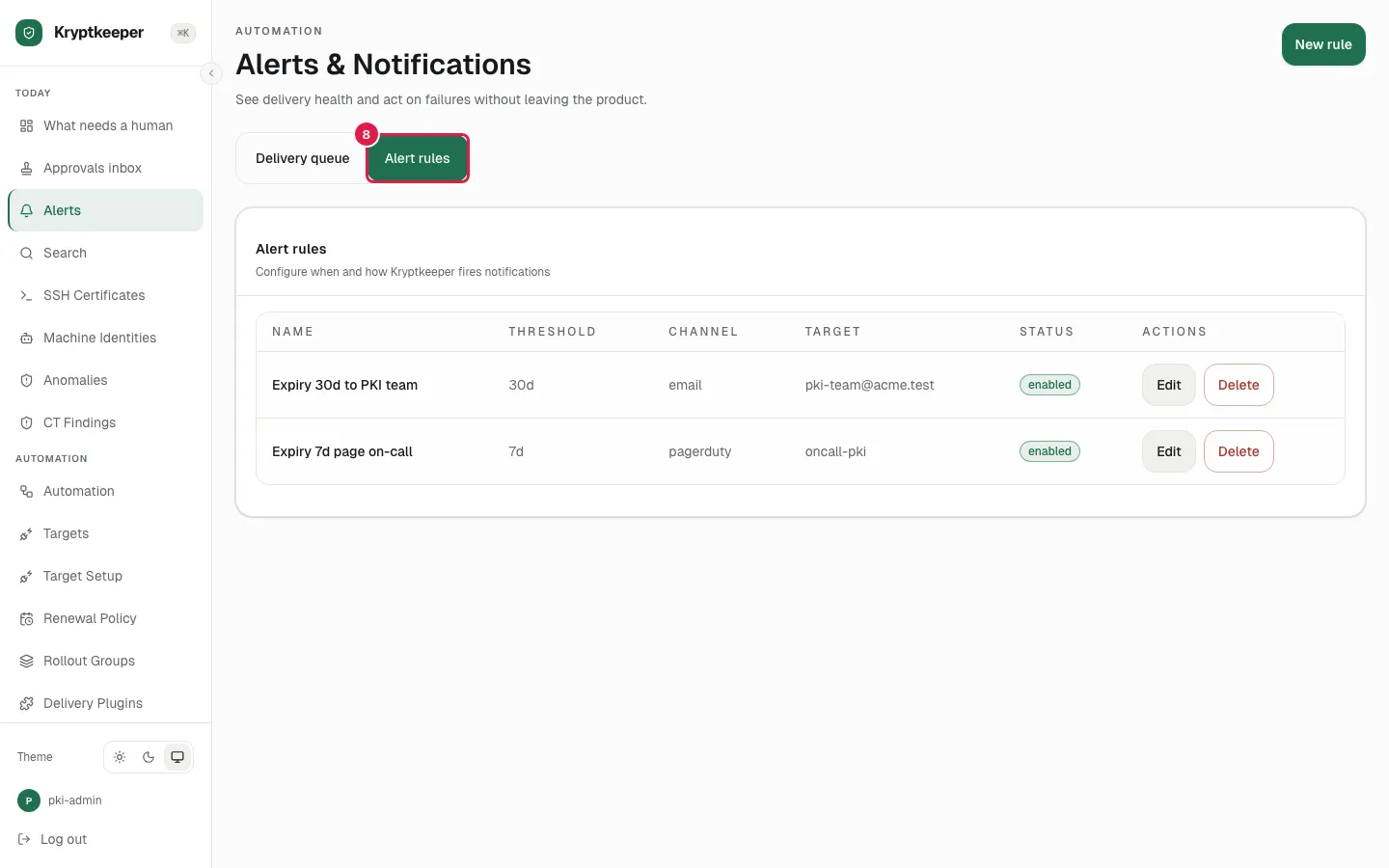
Task: Create a New rule
Action: [1323, 44]
